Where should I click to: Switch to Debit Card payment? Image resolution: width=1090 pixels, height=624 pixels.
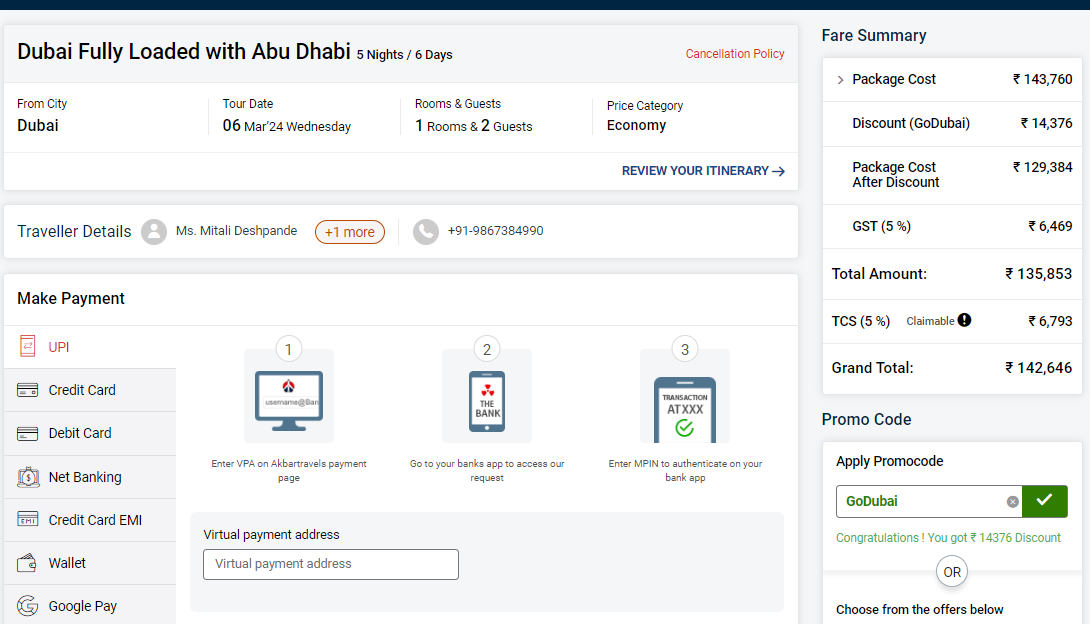(90, 434)
